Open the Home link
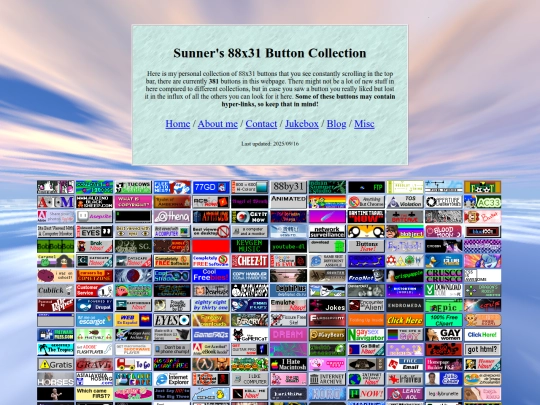Viewport: 540px width, 405px height. [178, 124]
